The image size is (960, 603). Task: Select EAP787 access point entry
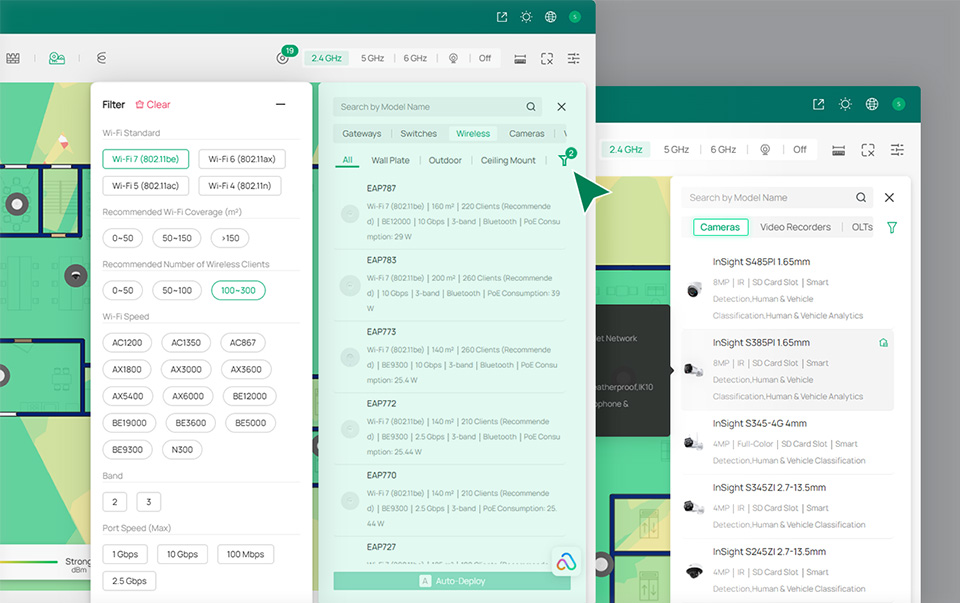click(x=450, y=212)
